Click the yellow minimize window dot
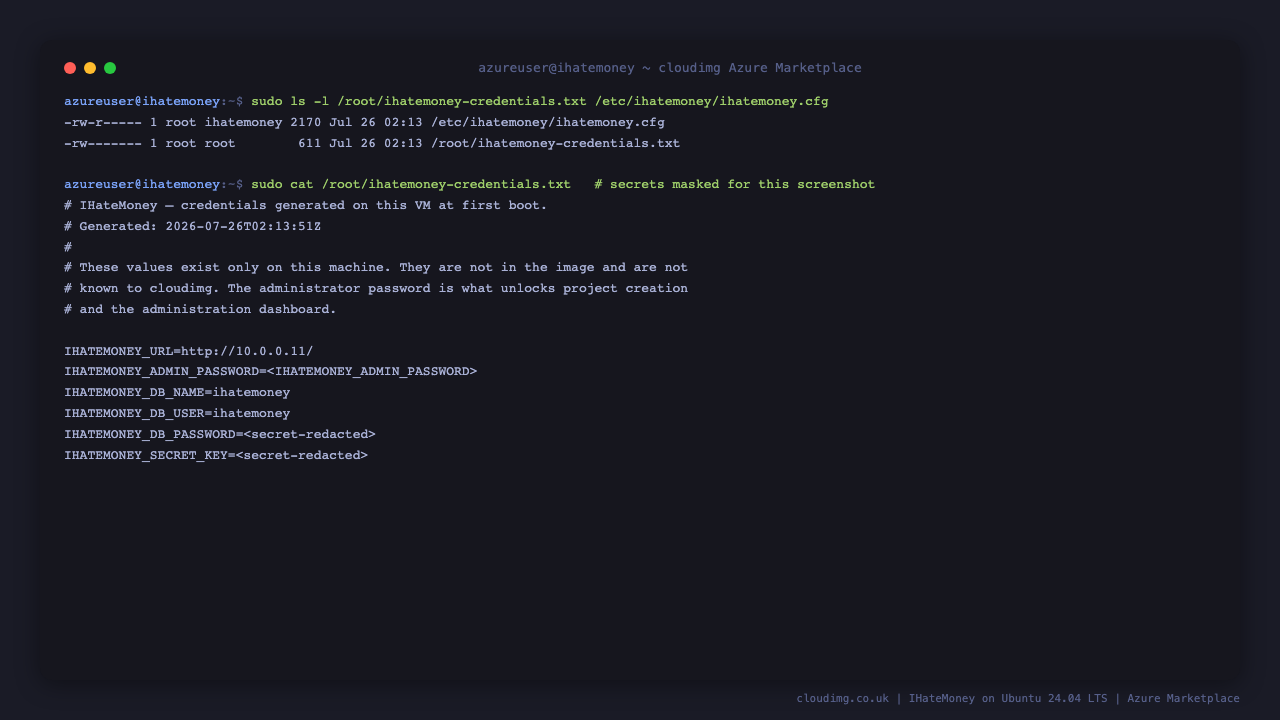 90,68
